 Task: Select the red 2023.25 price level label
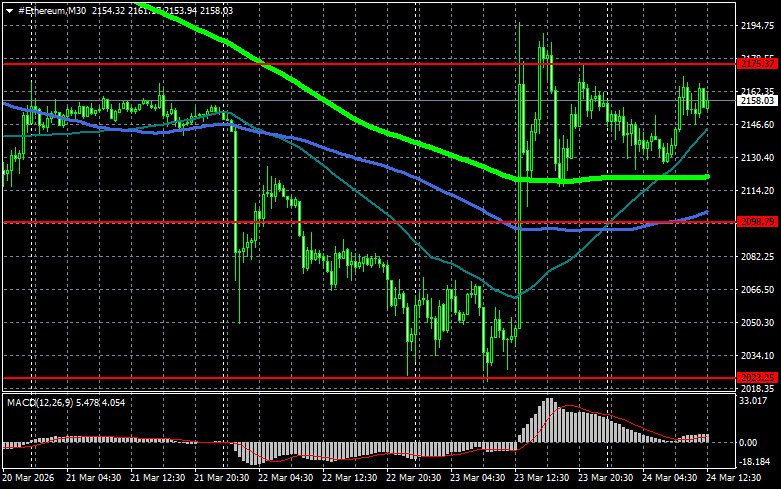(x=757, y=377)
